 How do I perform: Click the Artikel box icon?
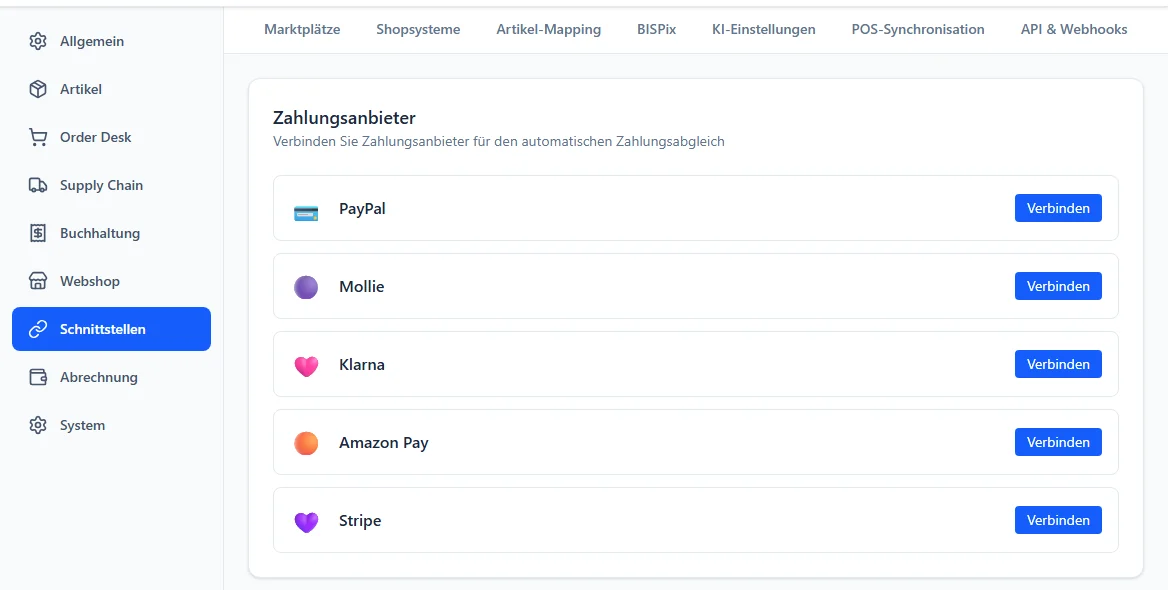coord(37,89)
